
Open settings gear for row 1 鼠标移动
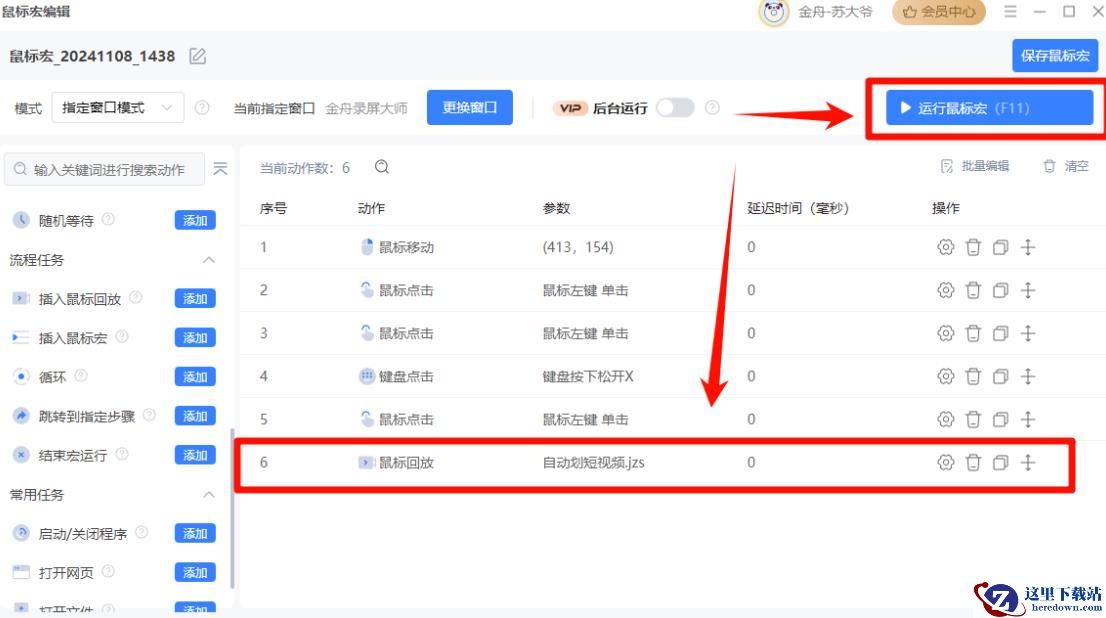[945, 247]
